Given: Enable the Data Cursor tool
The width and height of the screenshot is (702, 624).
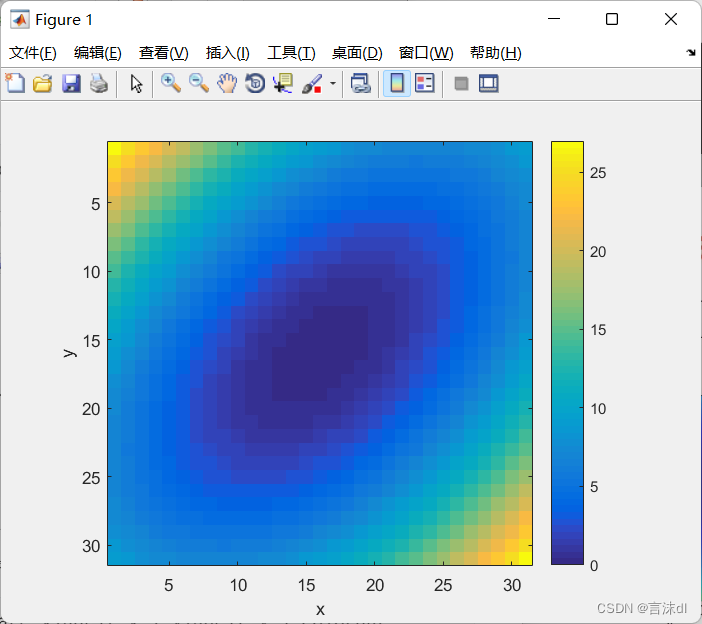Looking at the screenshot, I should [x=283, y=84].
